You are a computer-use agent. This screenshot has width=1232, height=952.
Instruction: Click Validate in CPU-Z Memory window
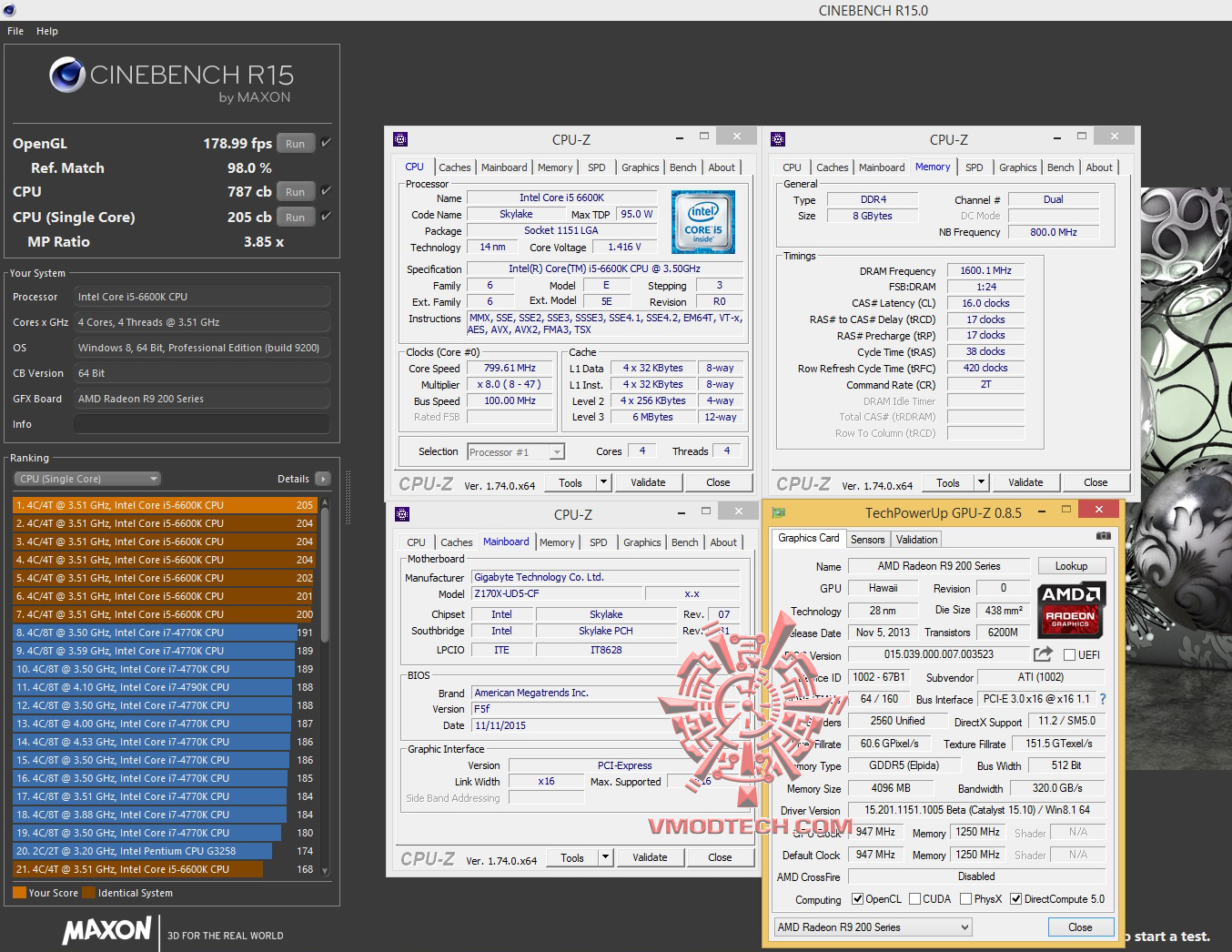tap(1025, 482)
